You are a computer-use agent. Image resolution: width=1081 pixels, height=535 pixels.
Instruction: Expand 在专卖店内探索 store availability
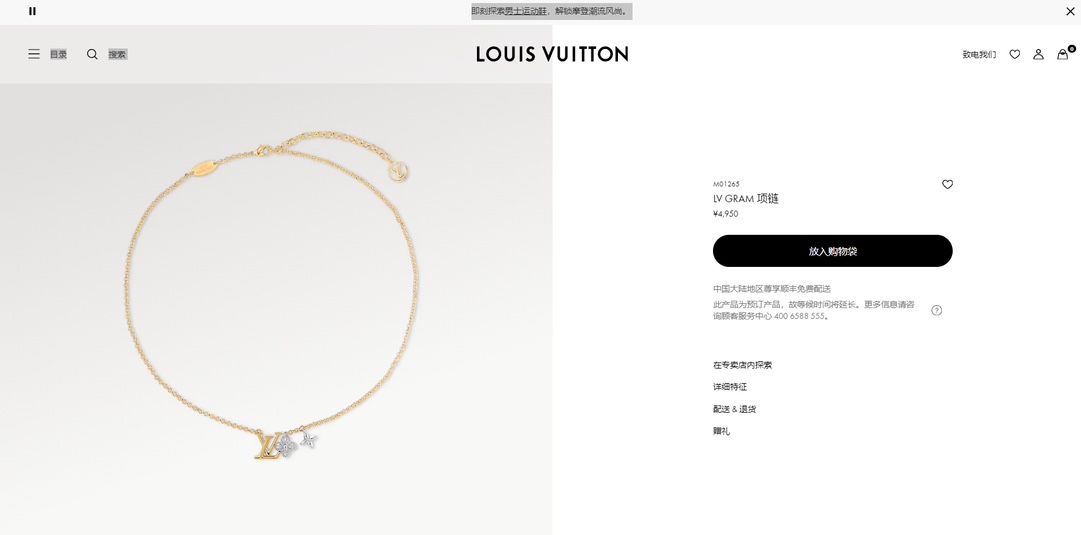(742, 365)
